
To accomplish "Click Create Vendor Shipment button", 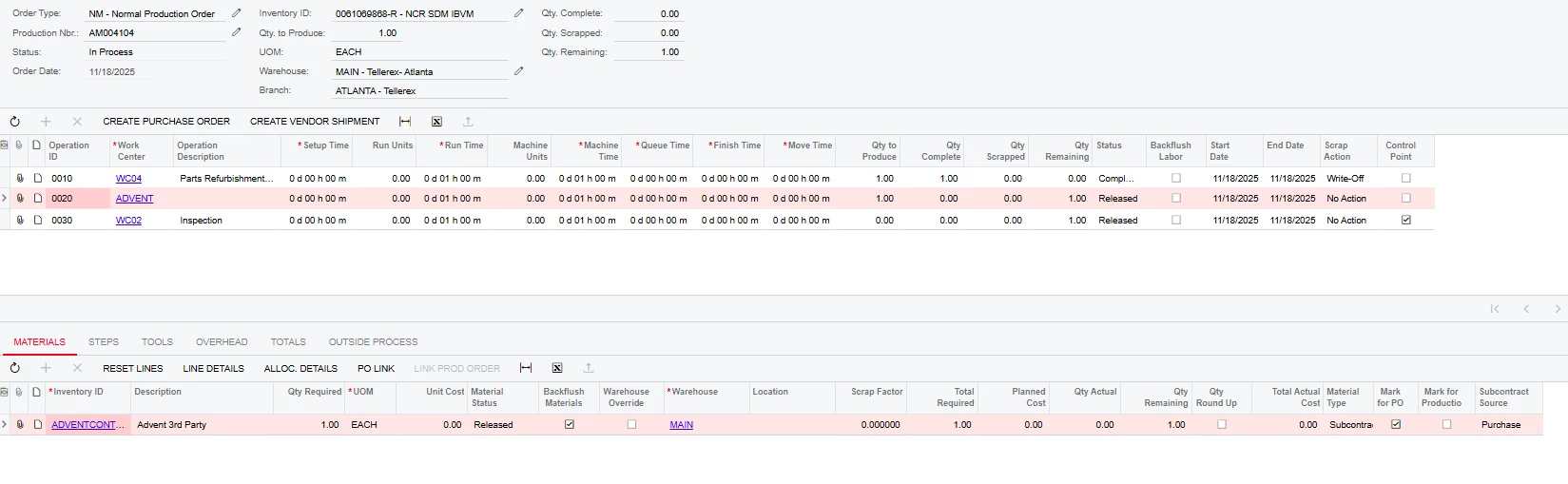I will tap(315, 122).
